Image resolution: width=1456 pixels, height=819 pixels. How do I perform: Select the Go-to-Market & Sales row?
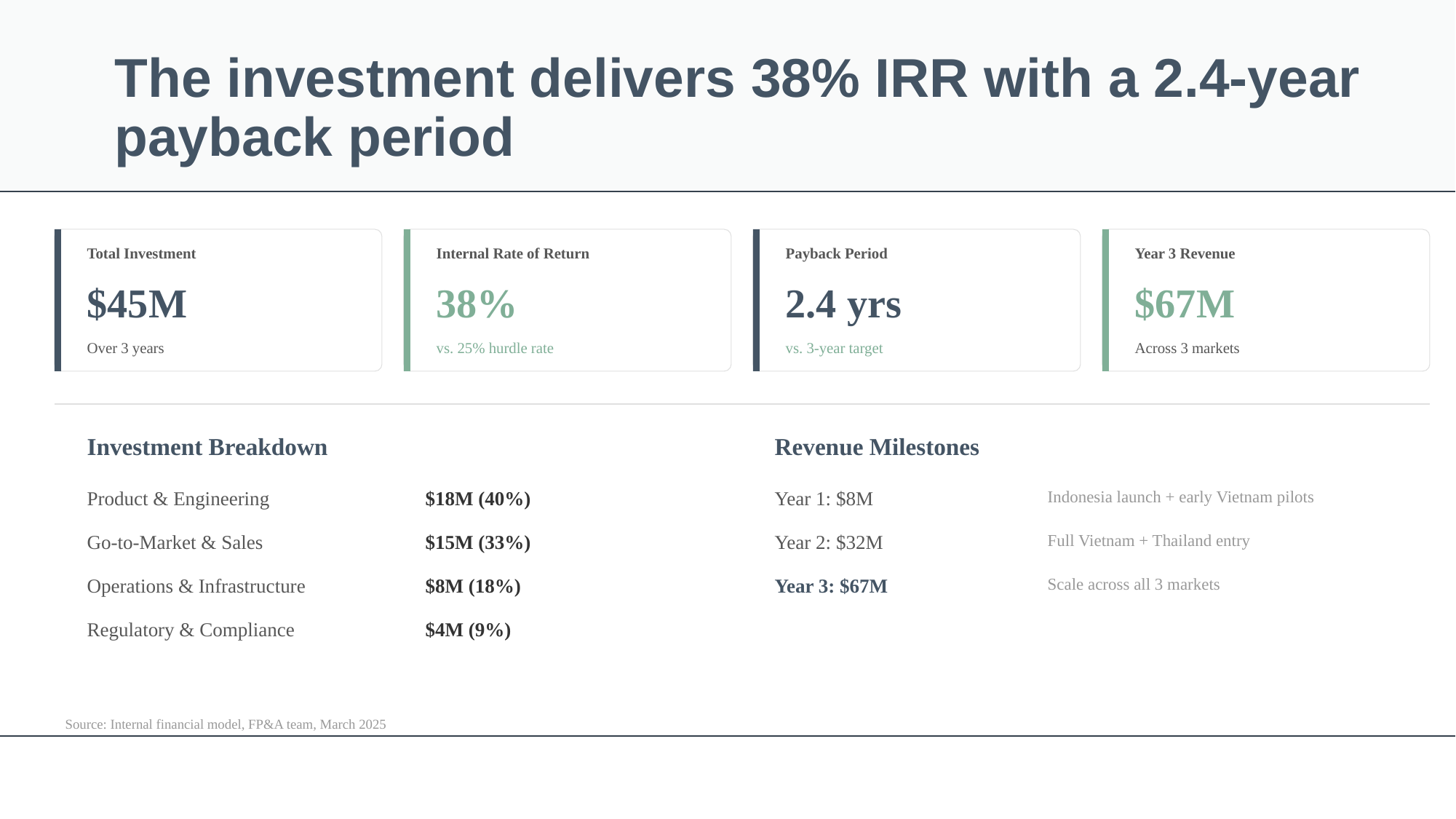tap(175, 542)
